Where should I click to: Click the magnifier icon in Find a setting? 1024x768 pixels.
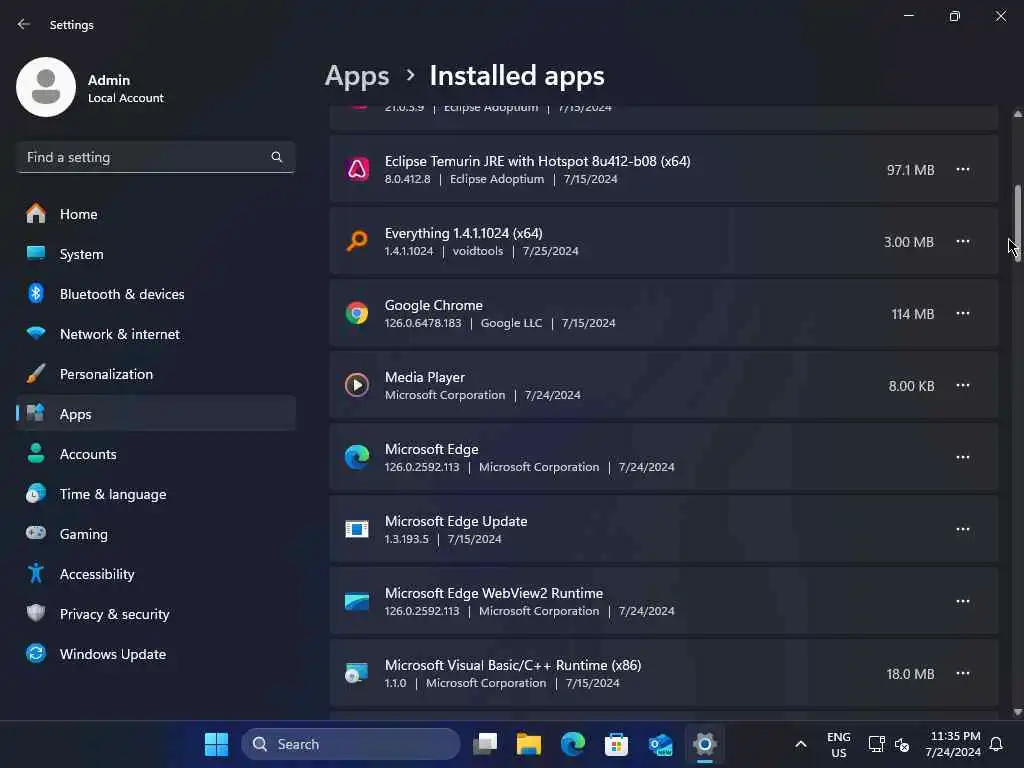coord(277,157)
